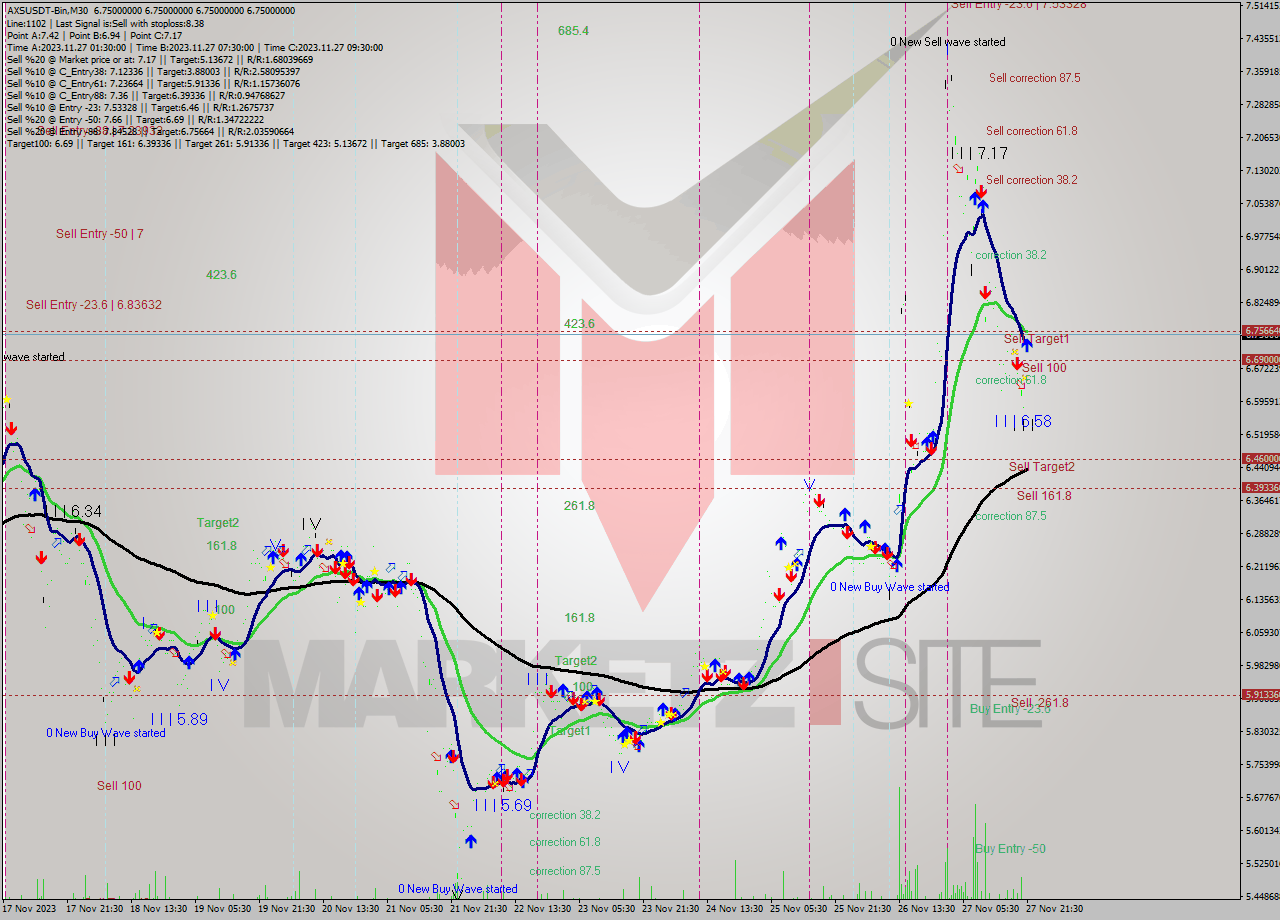1280x920 pixels.
Task: Click the 'Sell 161.8' label
Action: (1044, 496)
